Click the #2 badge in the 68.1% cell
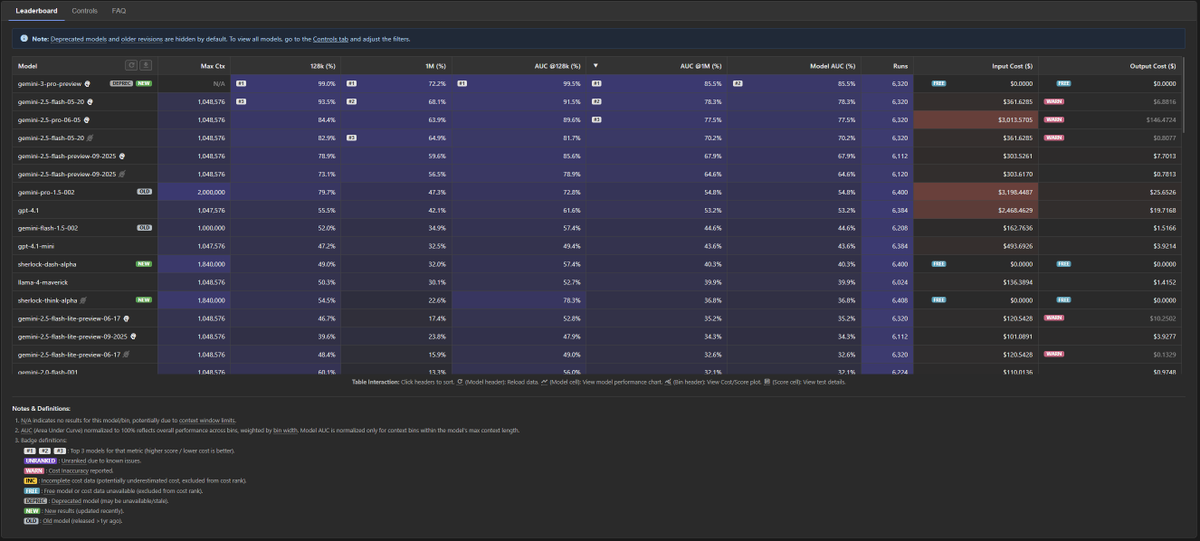This screenshot has height=541, width=1200. click(x=351, y=101)
